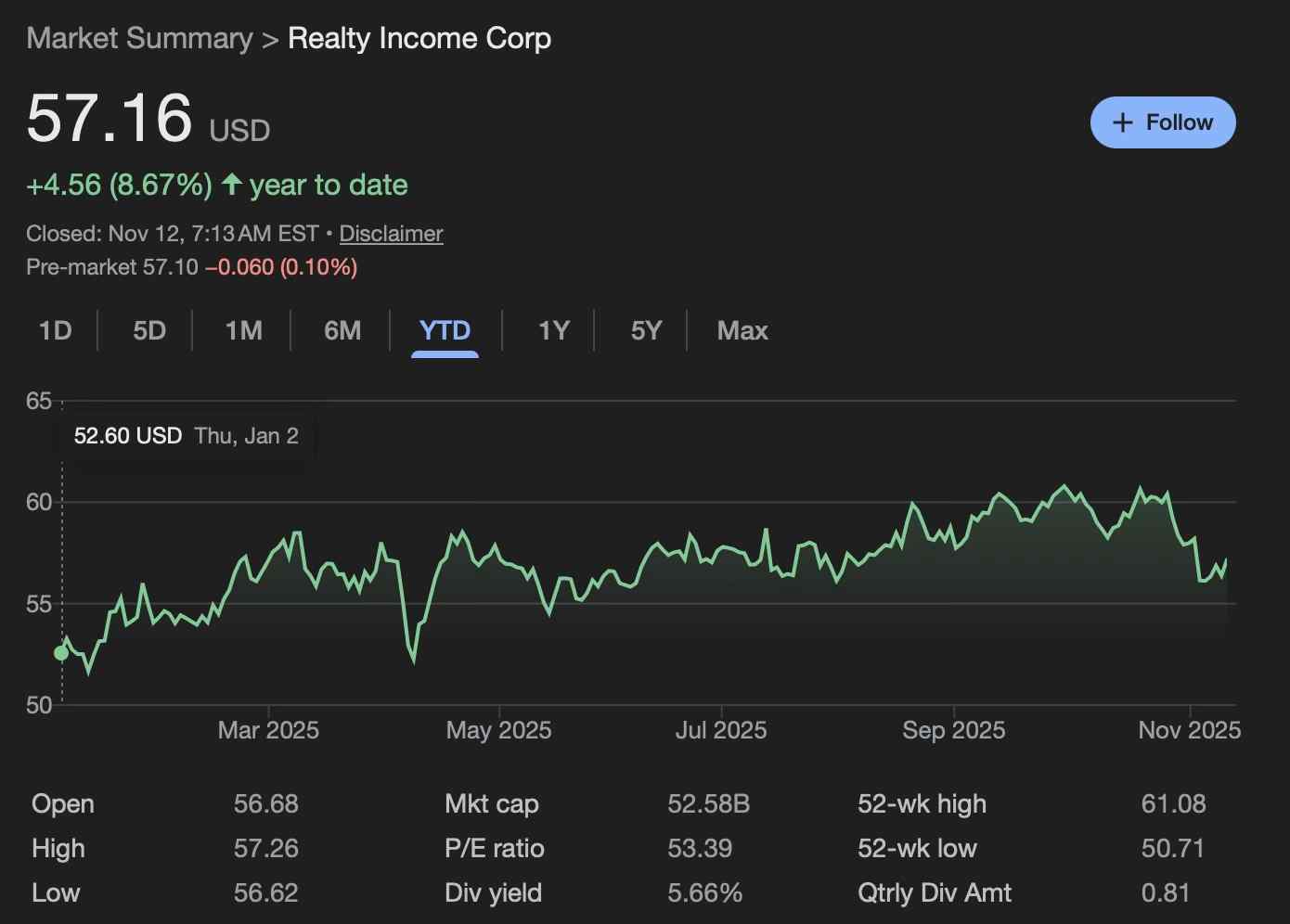The image size is (1290, 924).
Task: Click the Mkt cap value 52.58B
Action: (x=708, y=803)
